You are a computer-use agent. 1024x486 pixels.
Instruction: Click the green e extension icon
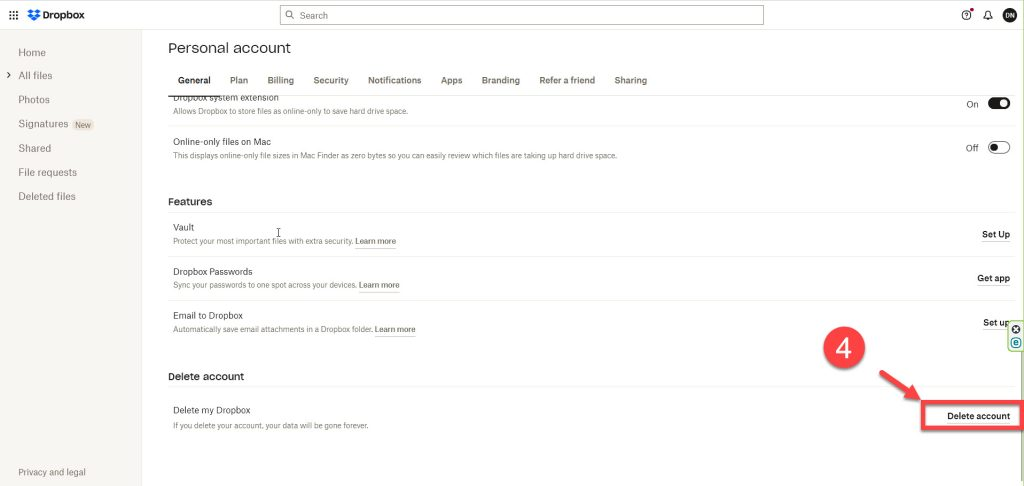pos(1016,342)
